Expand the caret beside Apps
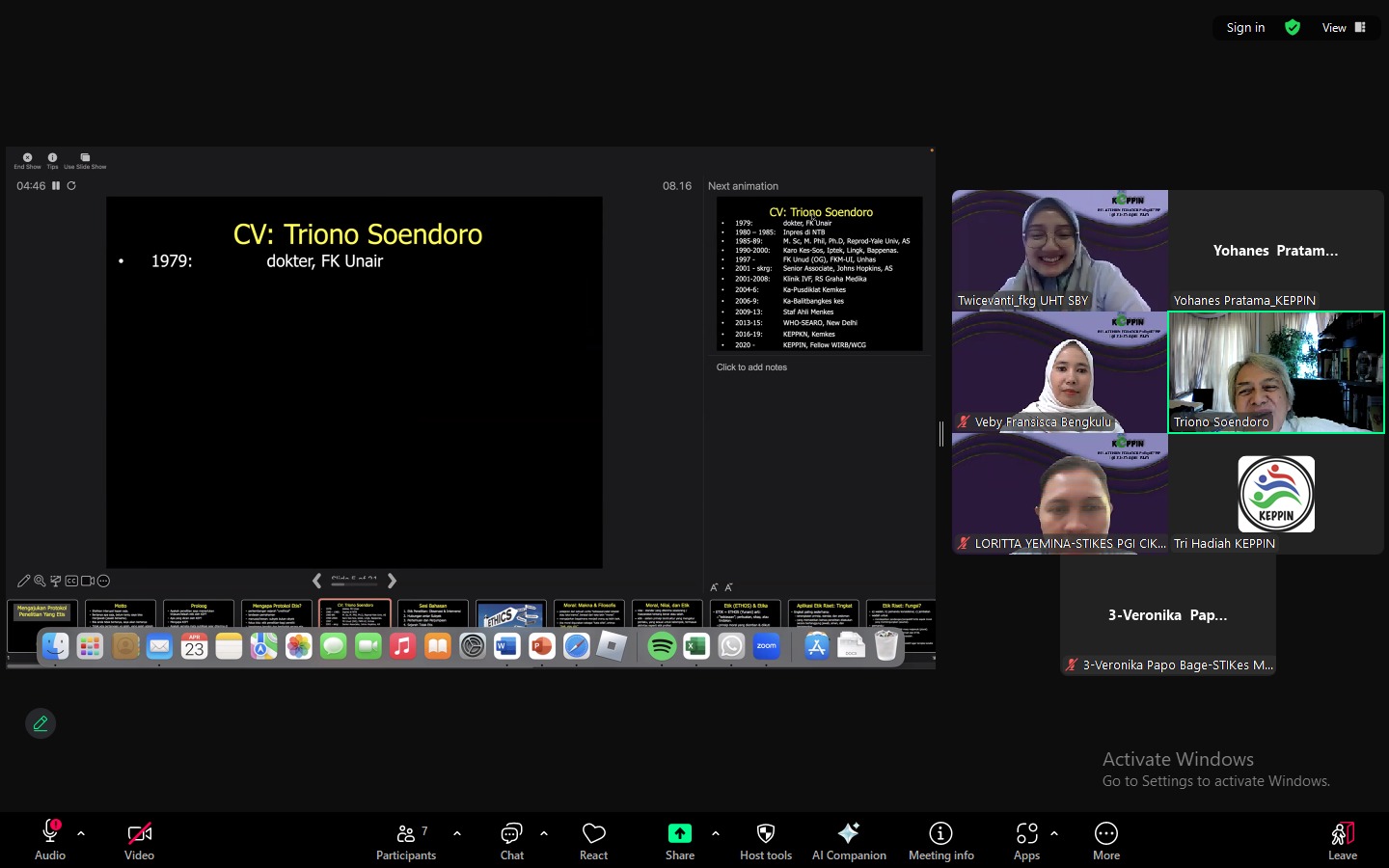The height and width of the screenshot is (868, 1389). pos(1054,833)
